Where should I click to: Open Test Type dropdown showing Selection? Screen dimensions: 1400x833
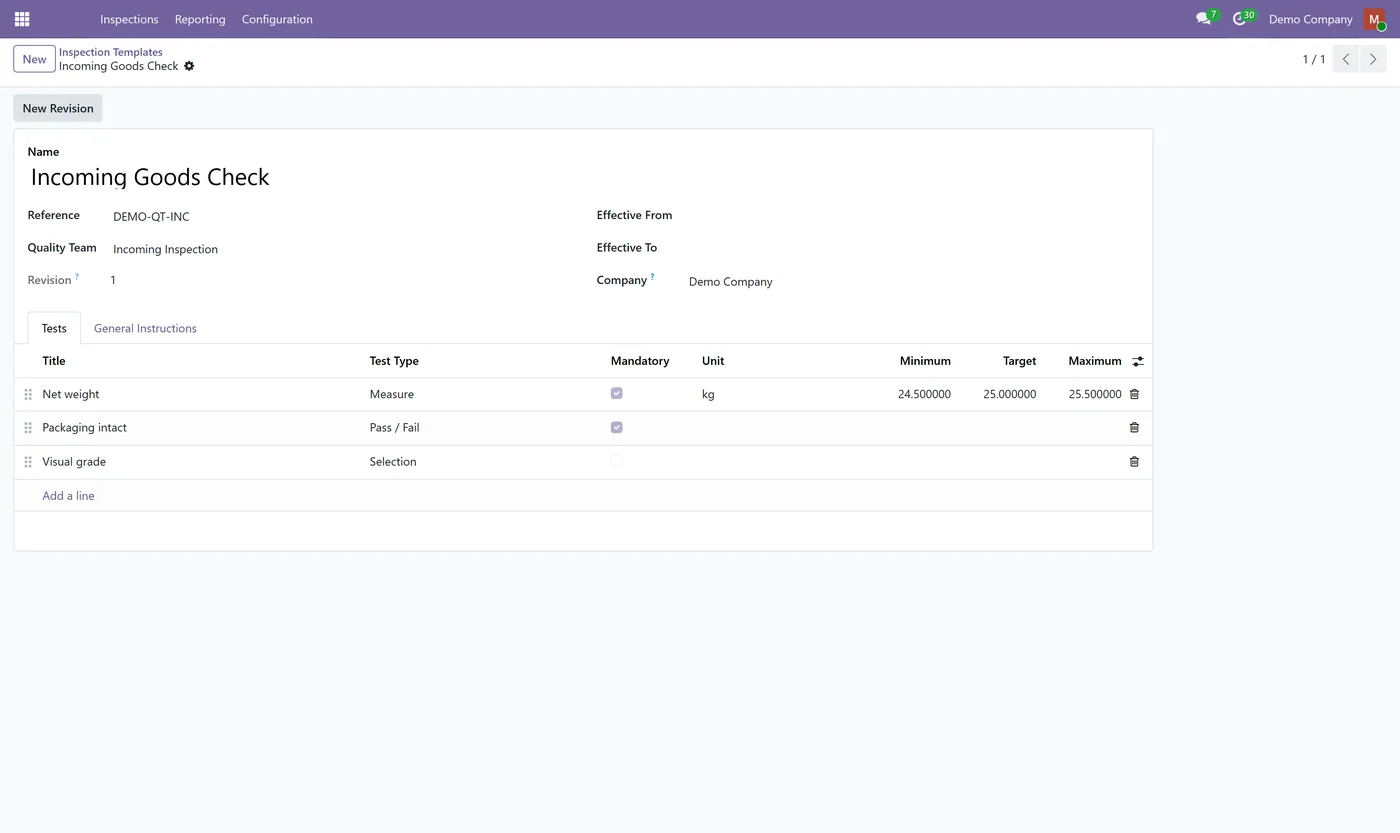tap(484, 461)
